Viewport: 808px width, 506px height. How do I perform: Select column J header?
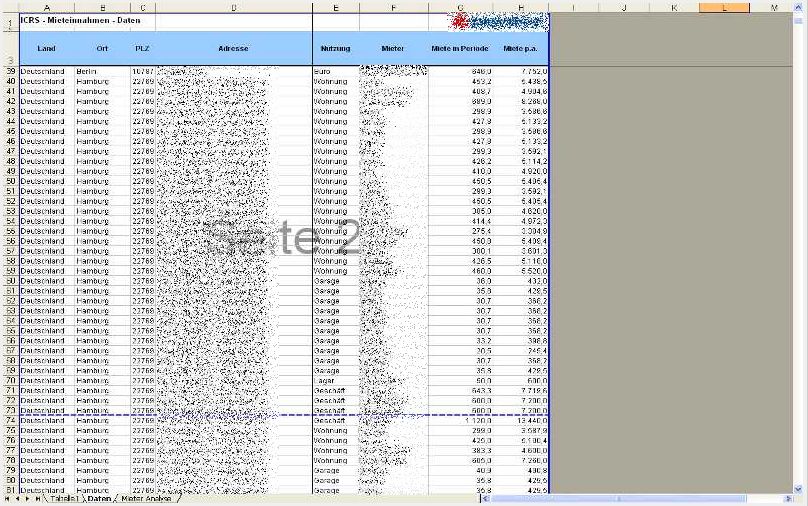tap(624, 8)
